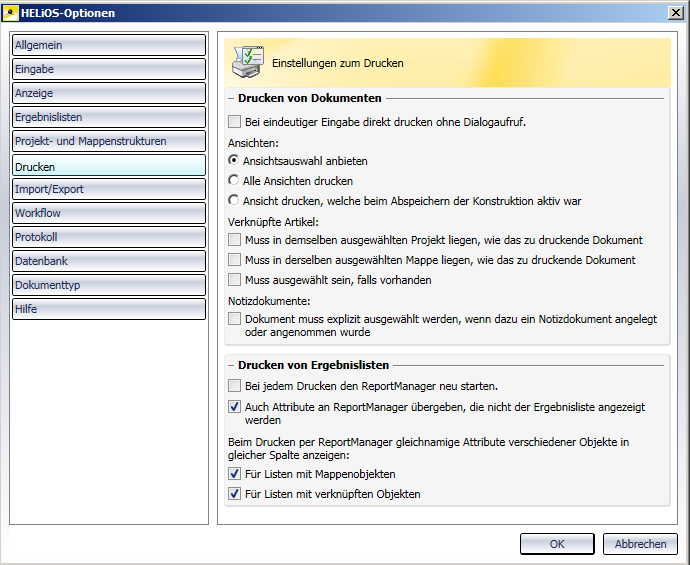Click the 'Drucken von Dokumenten' section title
Image resolution: width=690 pixels, height=565 pixels.
pos(310,98)
